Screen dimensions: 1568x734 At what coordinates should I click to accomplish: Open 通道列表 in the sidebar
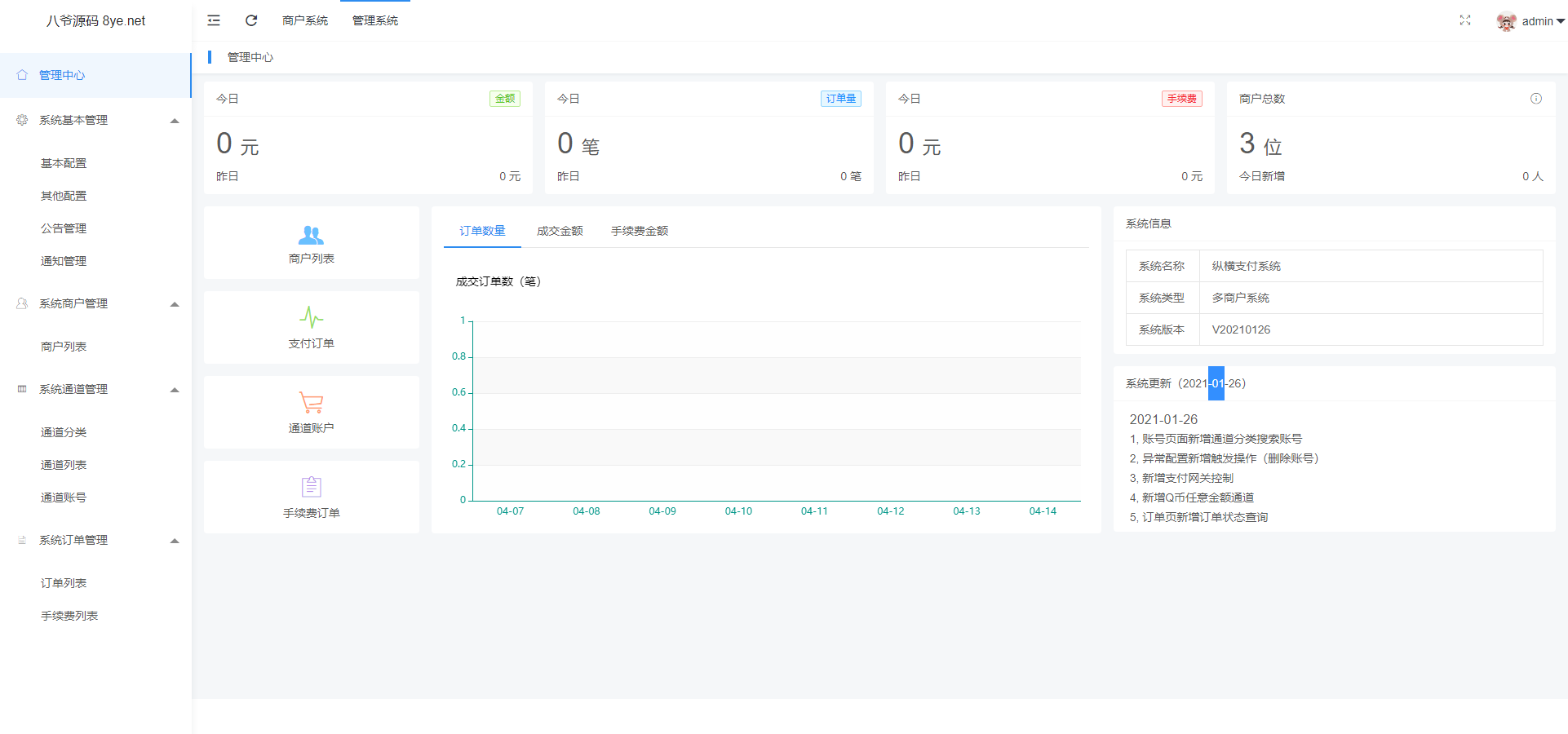pyautogui.click(x=64, y=465)
